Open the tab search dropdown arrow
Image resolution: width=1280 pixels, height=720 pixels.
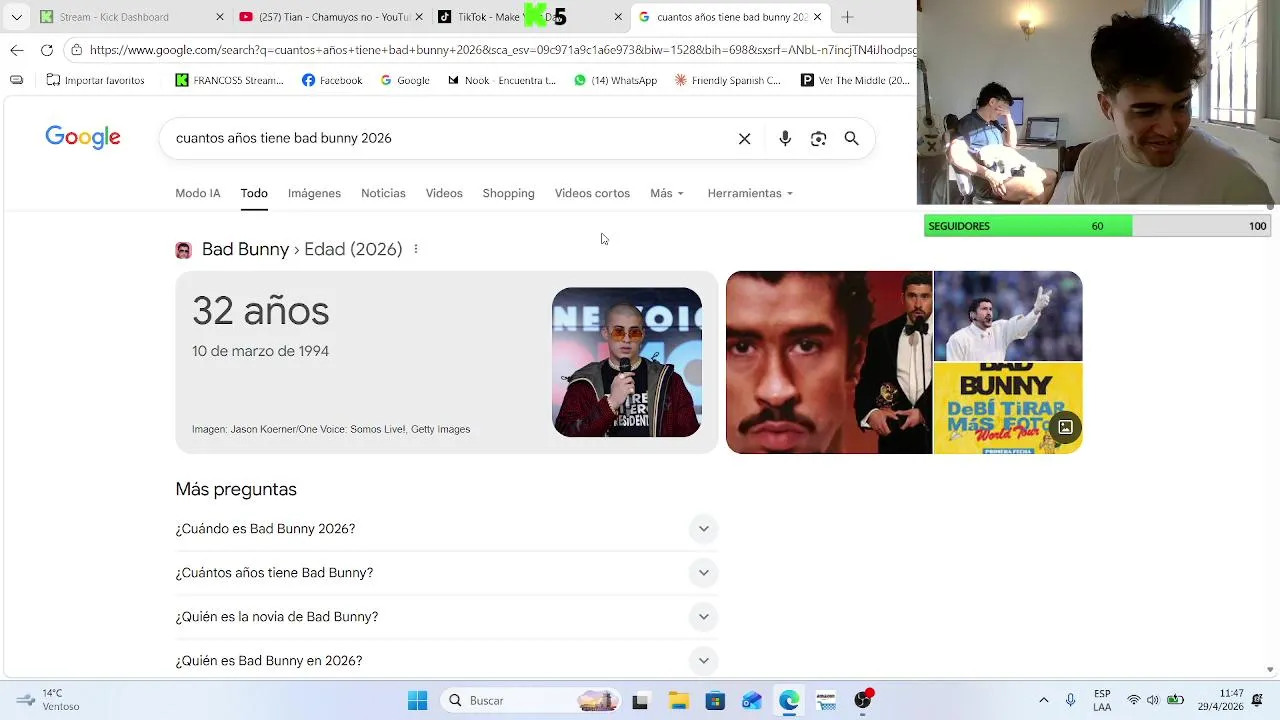16,17
